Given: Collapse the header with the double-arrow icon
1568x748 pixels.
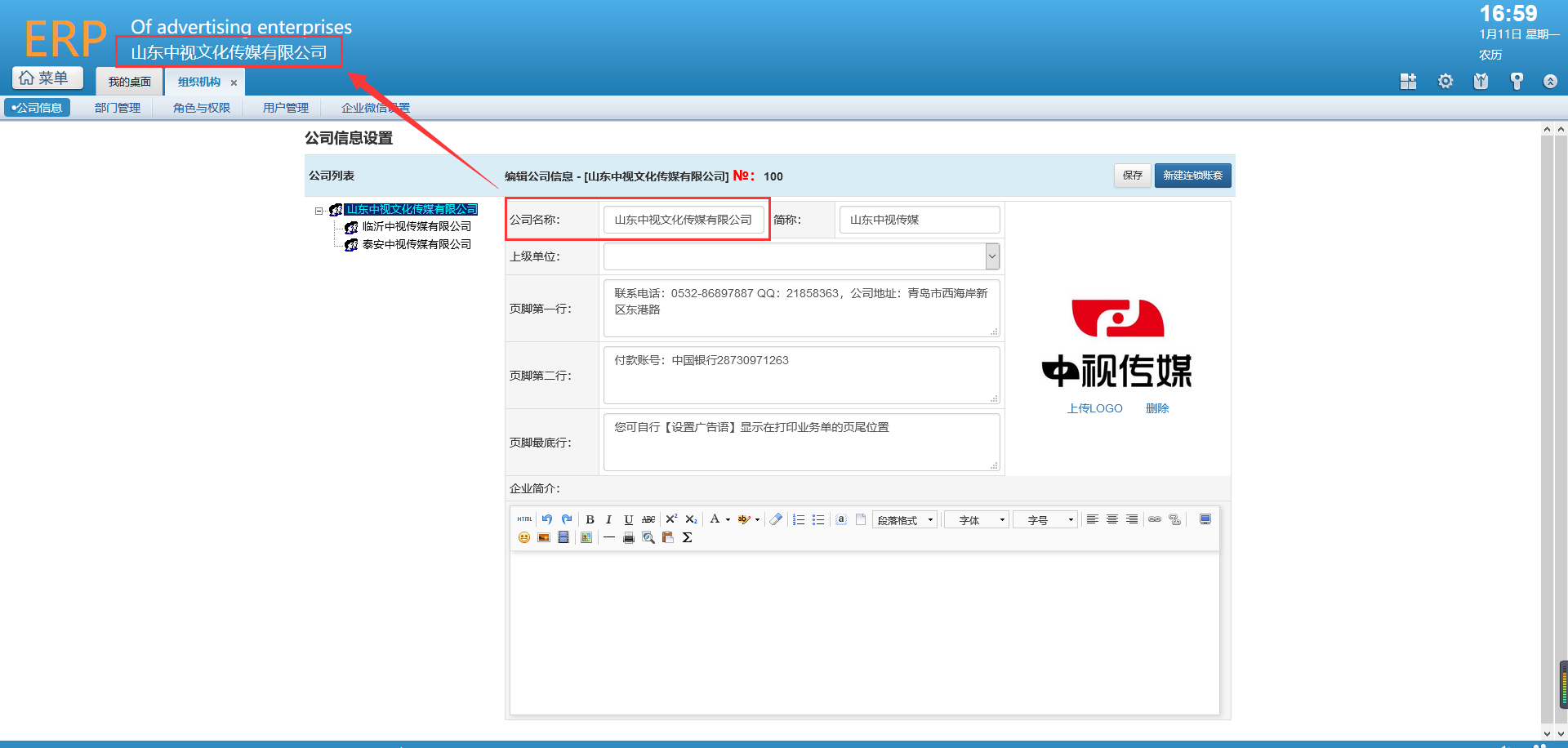Looking at the screenshot, I should coord(1550,81).
